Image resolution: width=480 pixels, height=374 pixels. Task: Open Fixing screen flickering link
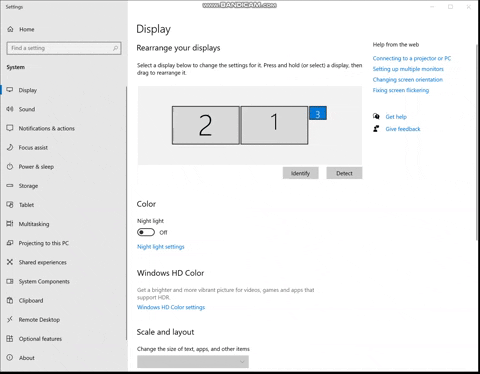click(401, 90)
